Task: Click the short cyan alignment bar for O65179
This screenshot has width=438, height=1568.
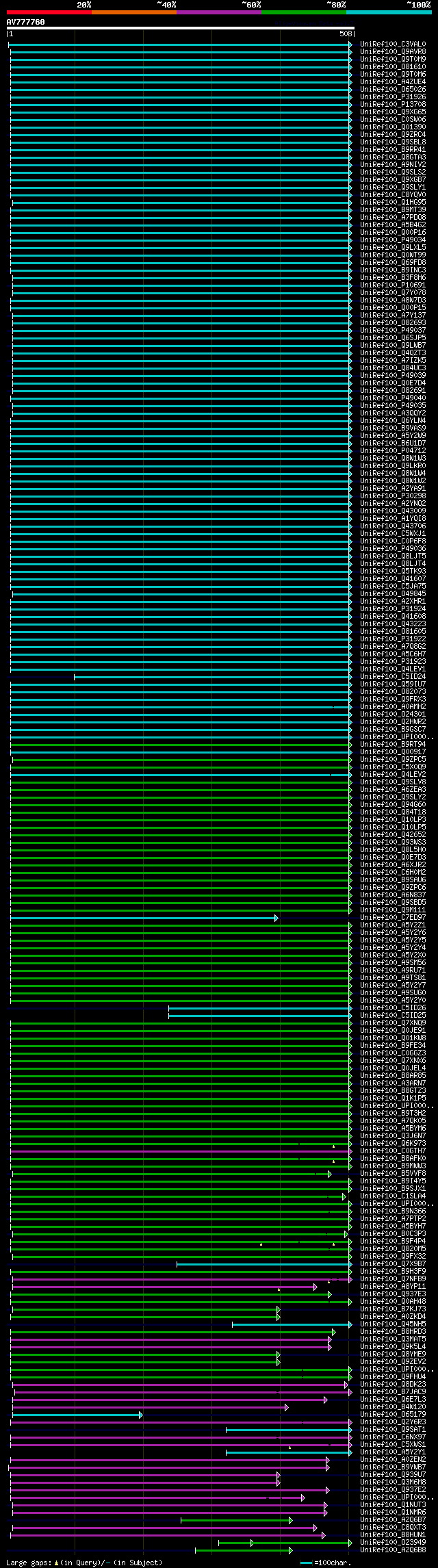Action: pos(77,1415)
